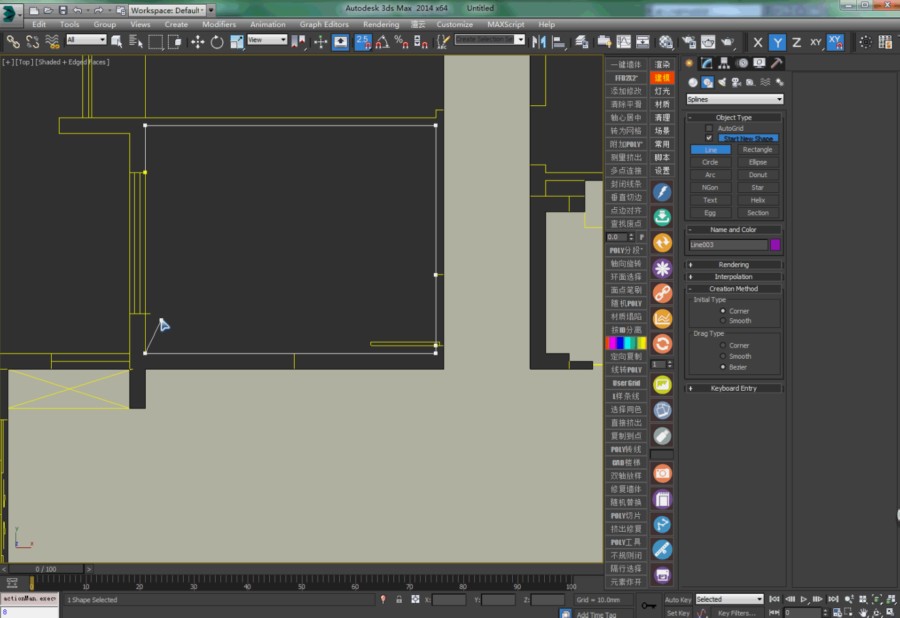900x618 pixels.
Task: Enable the AutoGrid checkbox
Action: [x=709, y=128]
